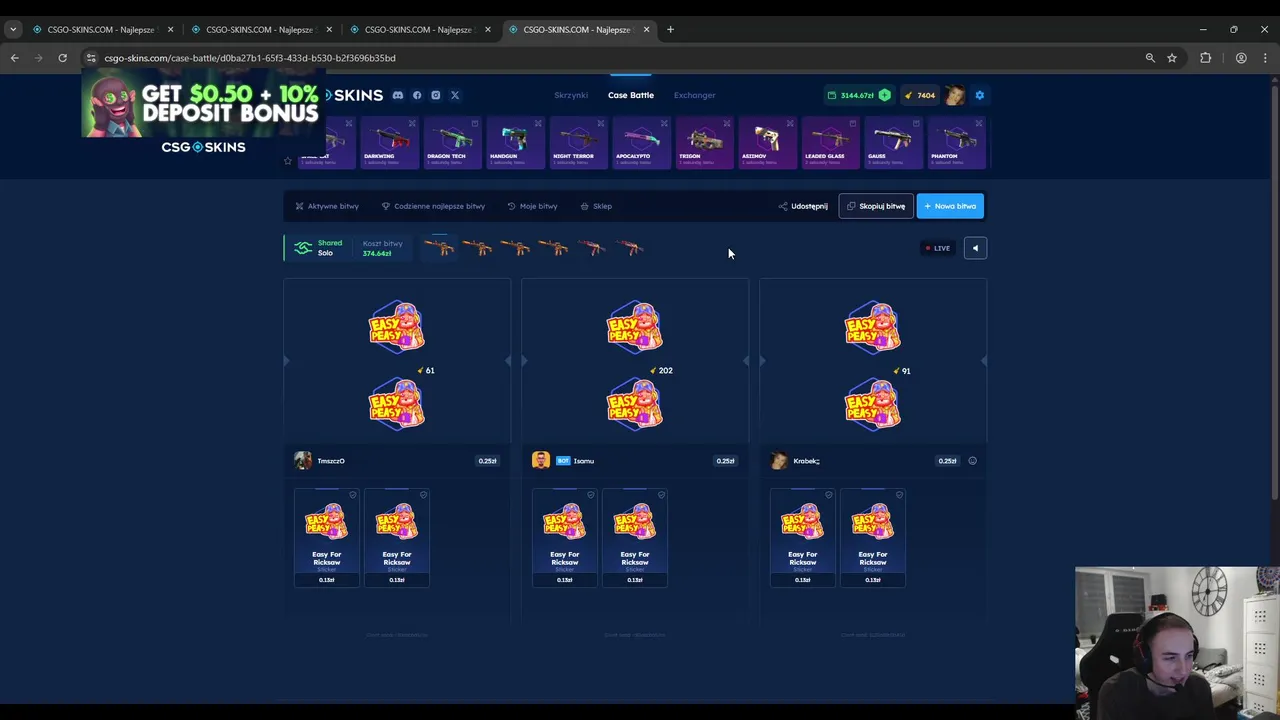Open the user profile avatar in the header
This screenshot has height=720, width=1280.
pyautogui.click(x=955, y=95)
